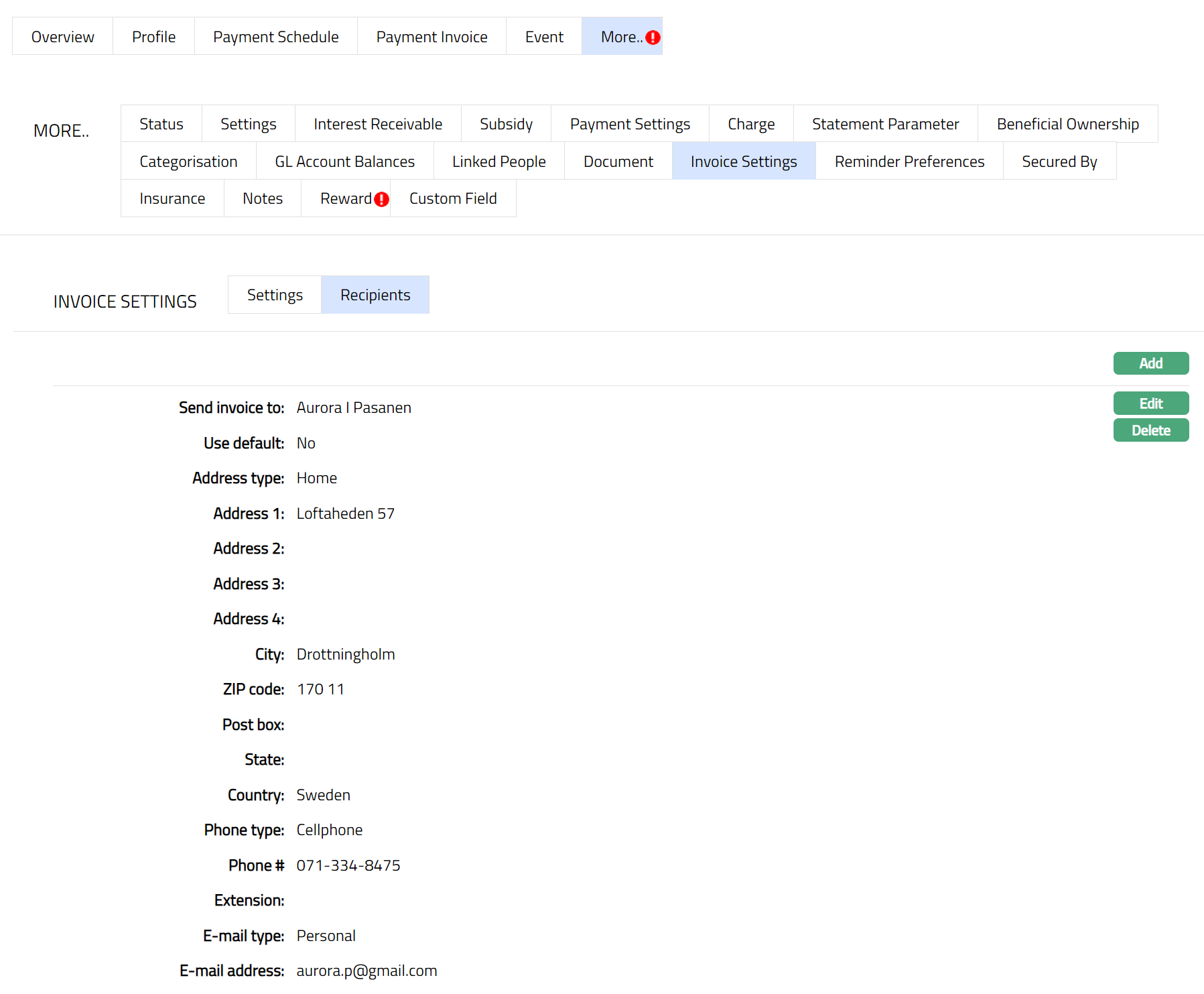Open the Reminder Preferences tab

(x=909, y=162)
